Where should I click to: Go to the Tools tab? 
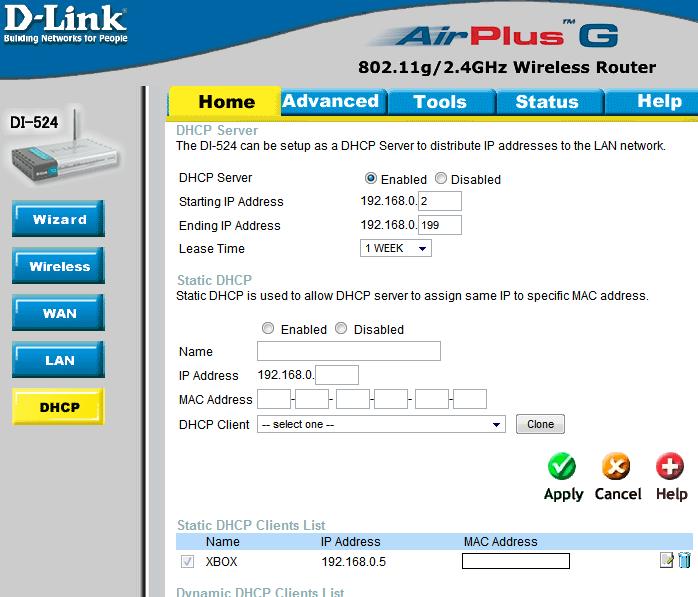439,102
